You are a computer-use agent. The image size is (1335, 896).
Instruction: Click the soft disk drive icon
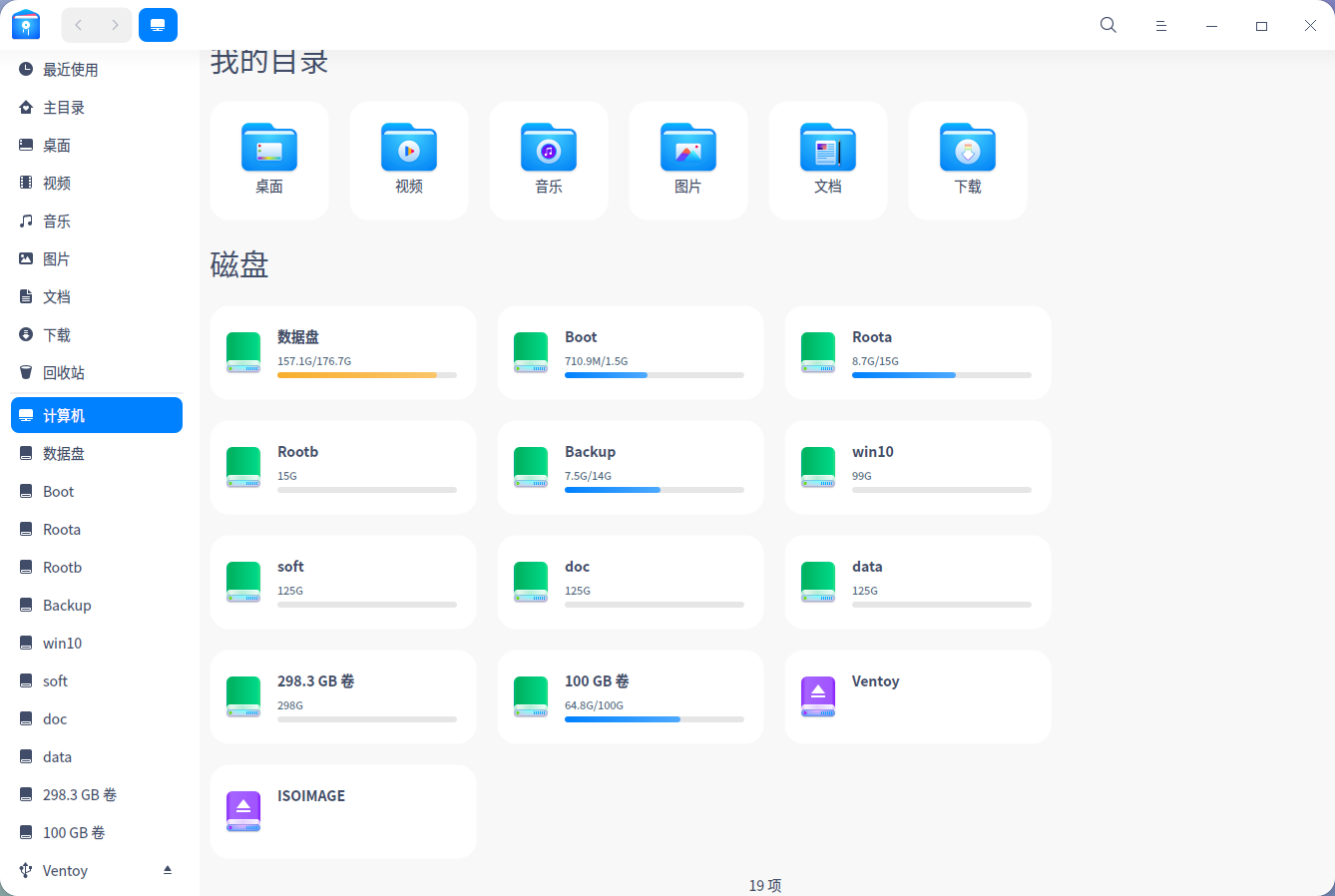tap(243, 583)
